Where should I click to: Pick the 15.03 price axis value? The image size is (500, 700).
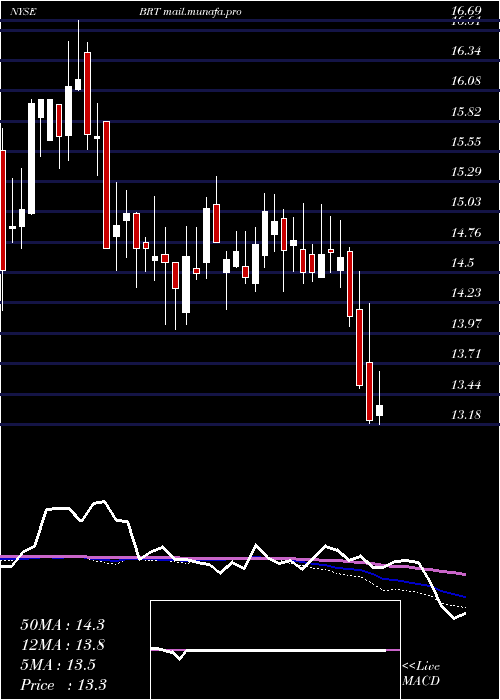click(x=467, y=202)
